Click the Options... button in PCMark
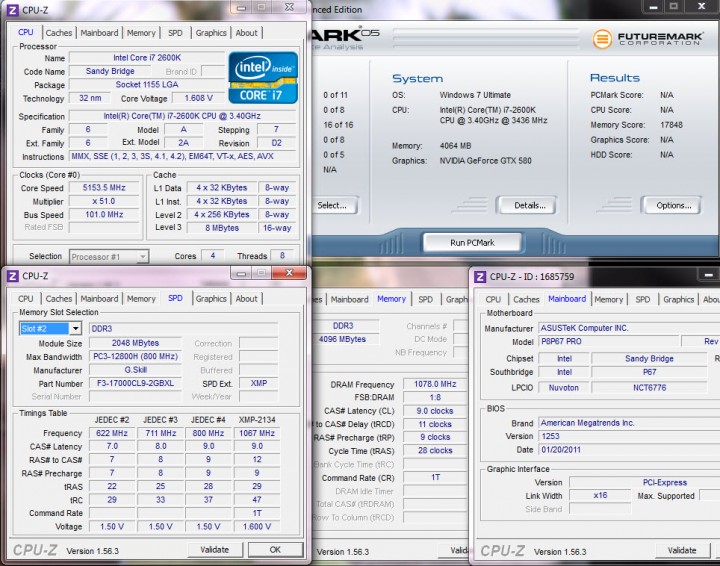Screen dimensions: 720x566 pyautogui.click(x=674, y=206)
